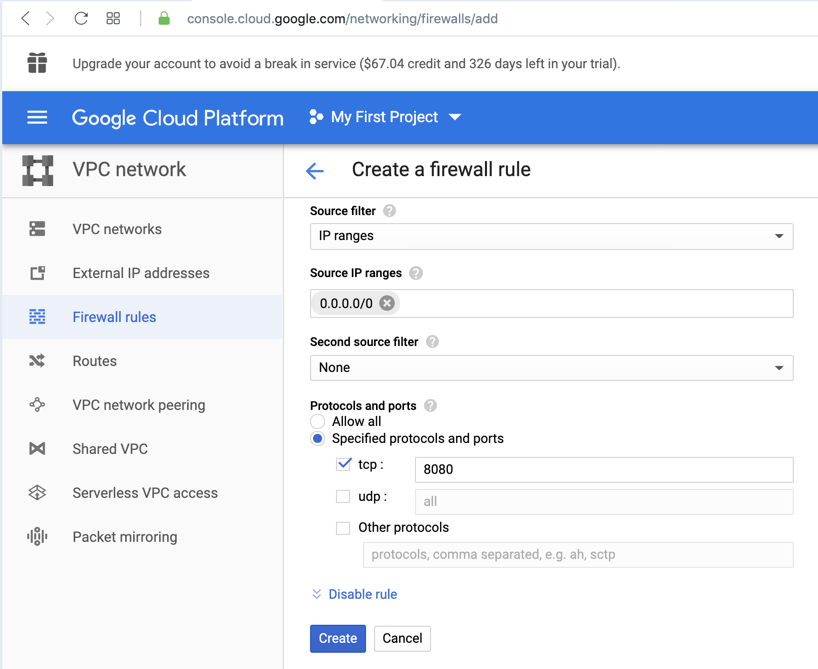
Task: Select the Allow all radio option
Action: 318,422
